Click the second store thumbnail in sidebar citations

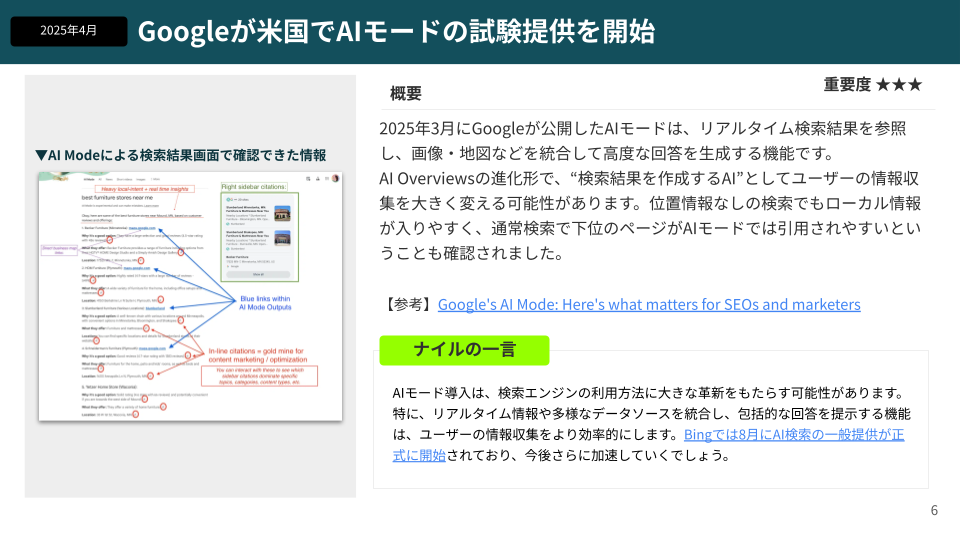(282, 240)
